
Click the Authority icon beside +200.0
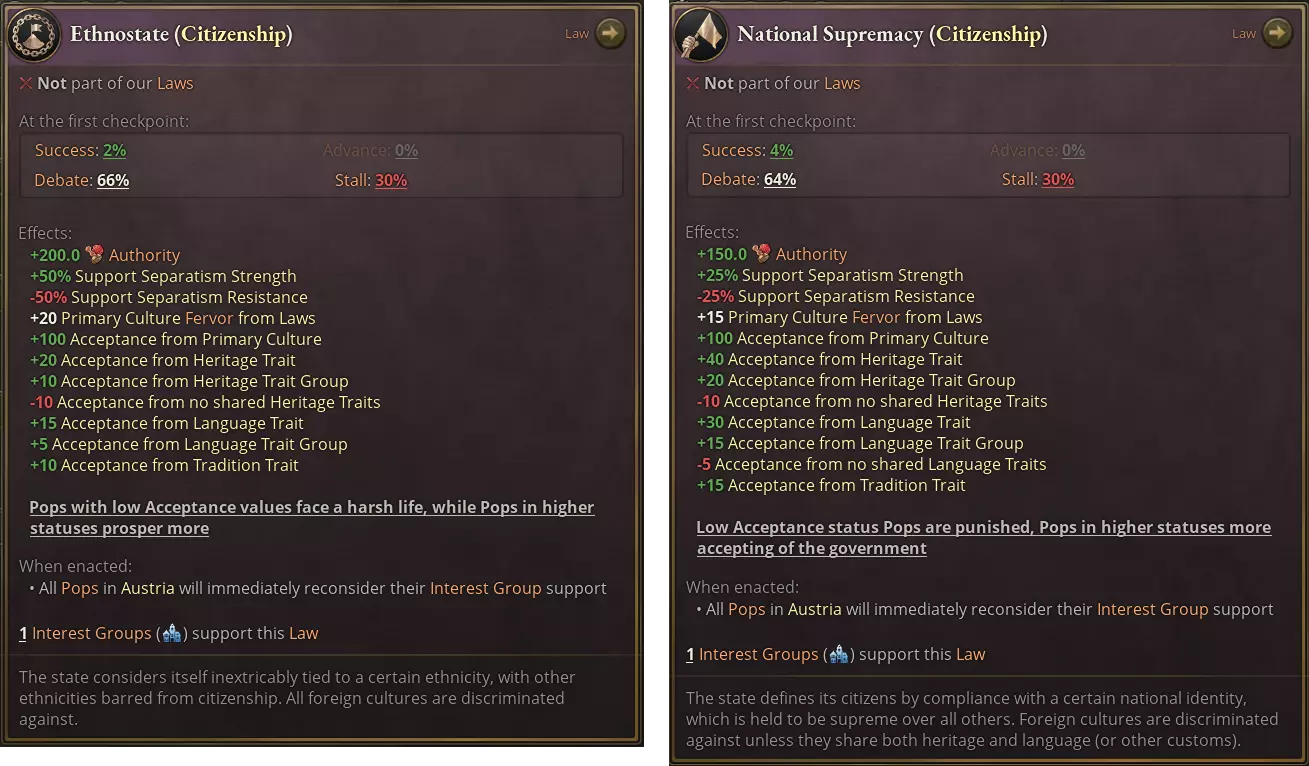(96, 255)
